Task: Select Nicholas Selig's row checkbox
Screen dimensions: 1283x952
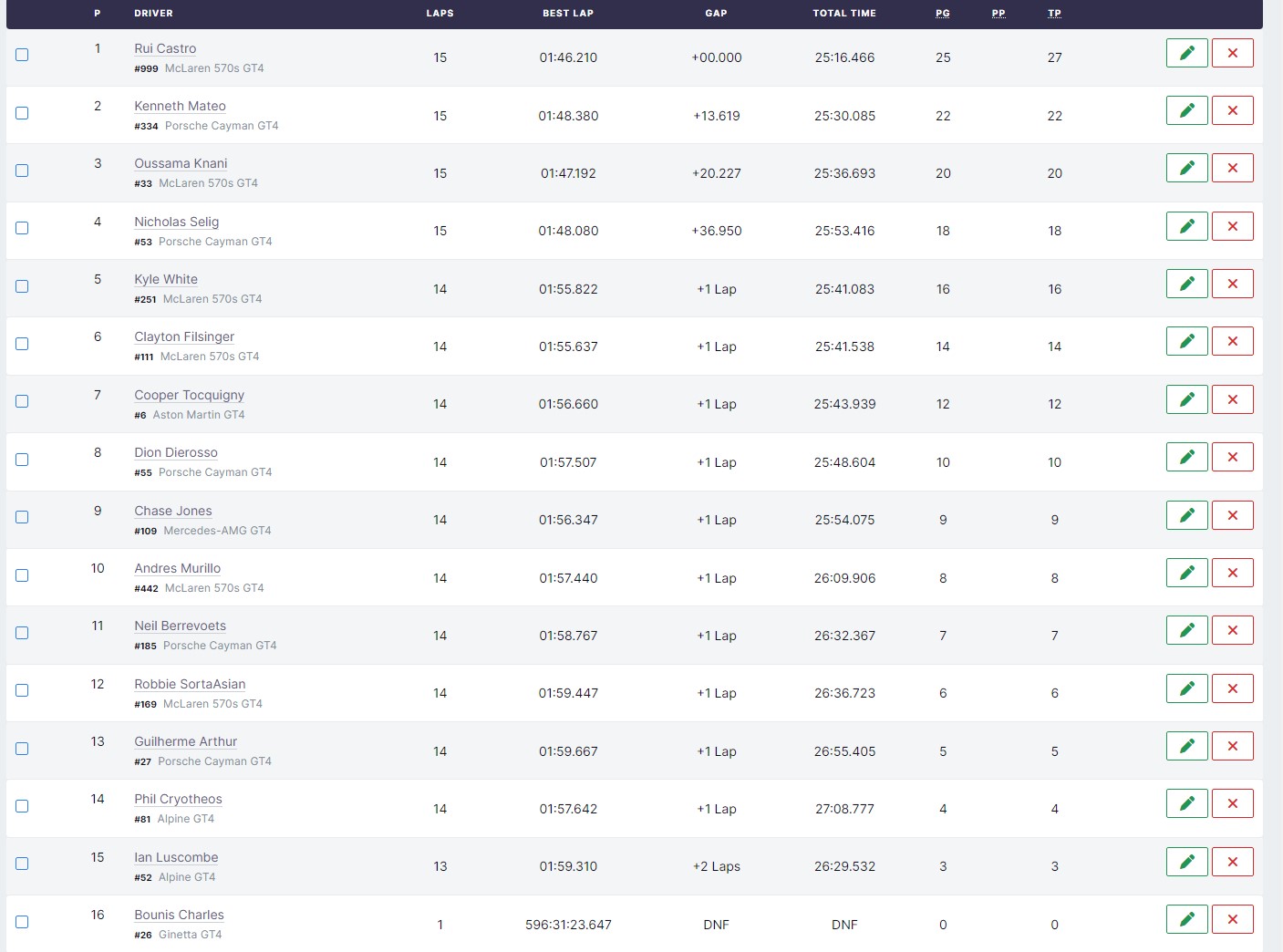Action: click(22, 228)
